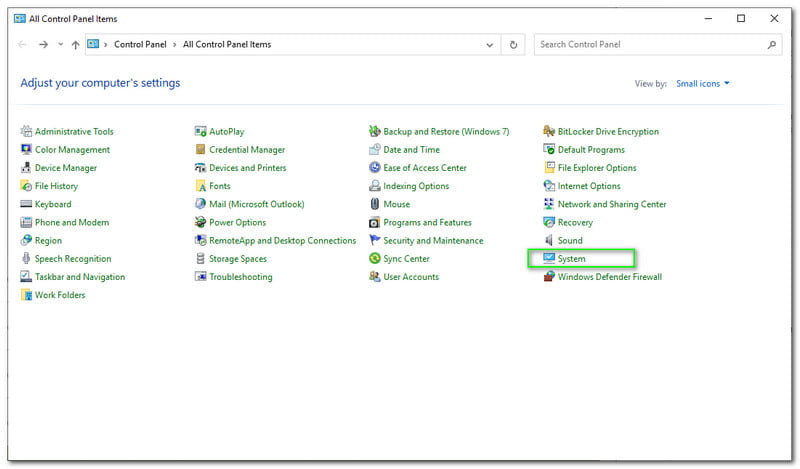Open the System icon highlighted in green
Screen dimensions: 800x469
549,259
